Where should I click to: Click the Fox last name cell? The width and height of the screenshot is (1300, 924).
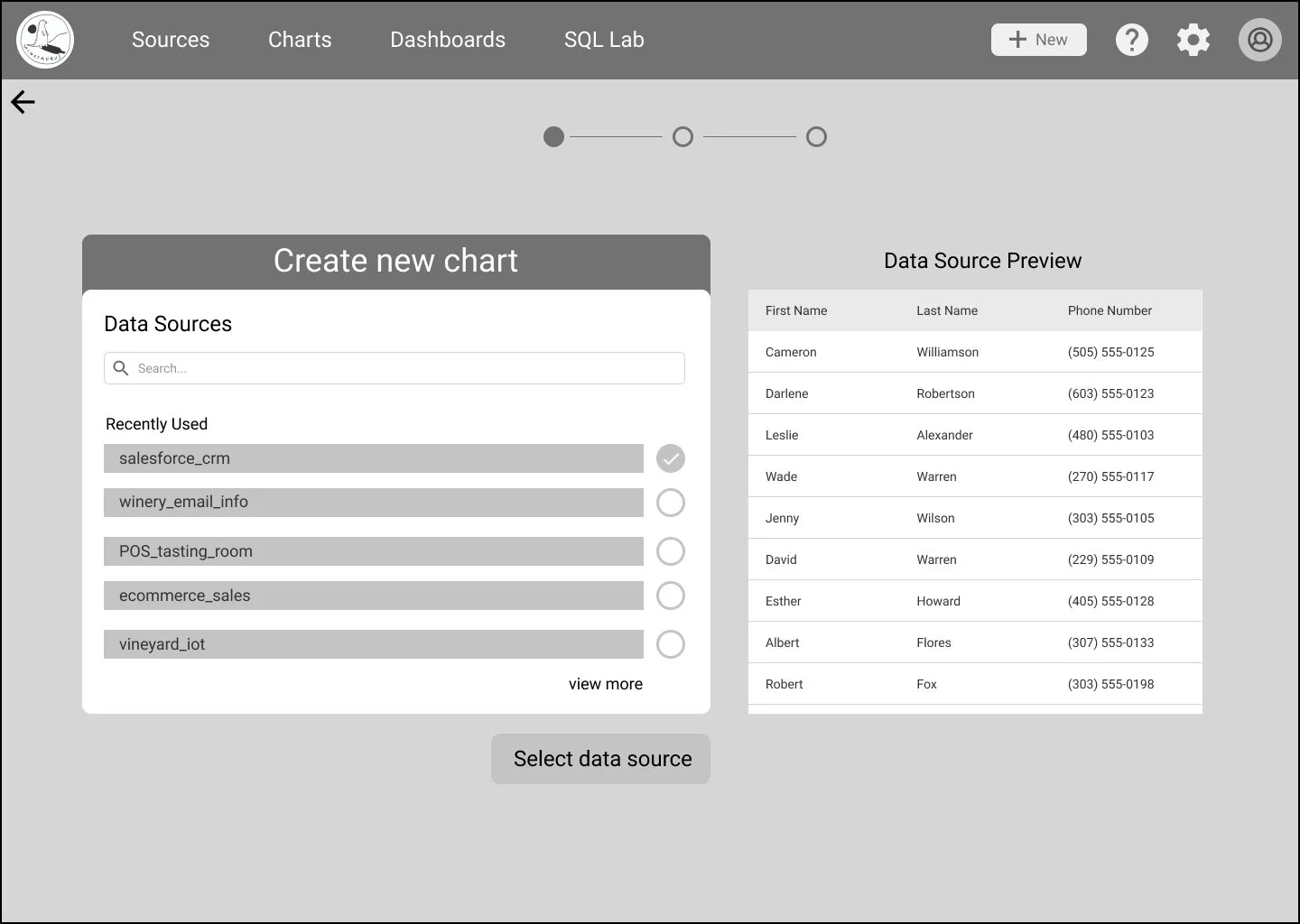point(927,684)
